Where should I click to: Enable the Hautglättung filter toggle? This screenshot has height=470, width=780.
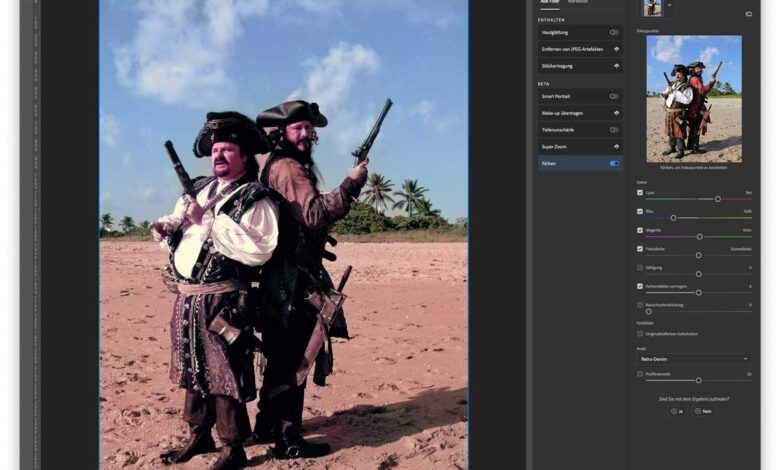(x=614, y=33)
